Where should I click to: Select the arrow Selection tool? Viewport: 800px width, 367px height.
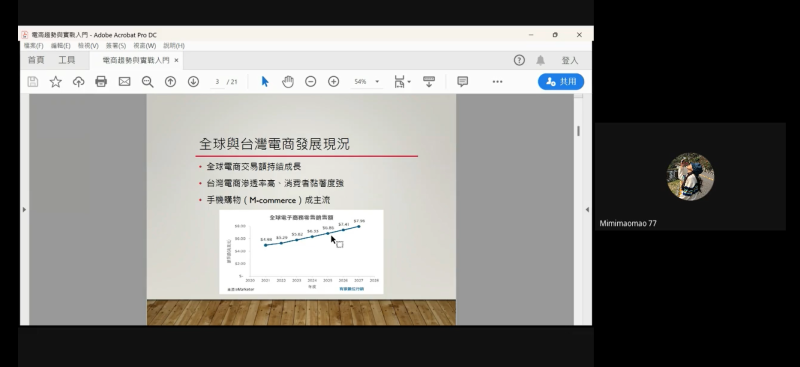point(265,82)
